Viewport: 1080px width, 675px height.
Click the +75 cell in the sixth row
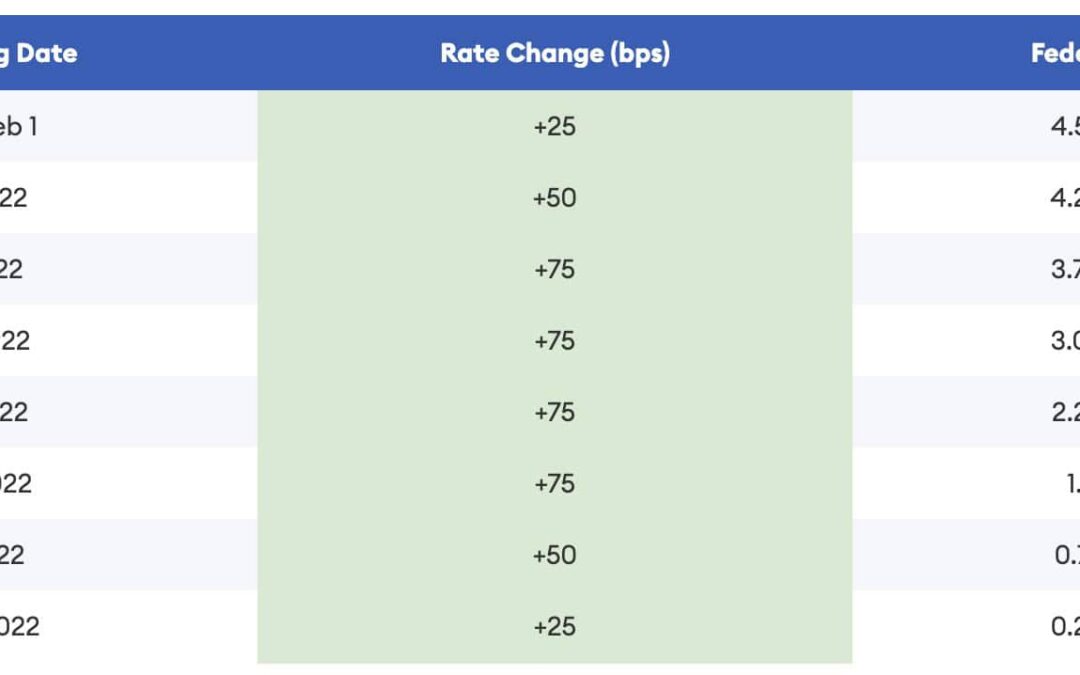click(555, 484)
